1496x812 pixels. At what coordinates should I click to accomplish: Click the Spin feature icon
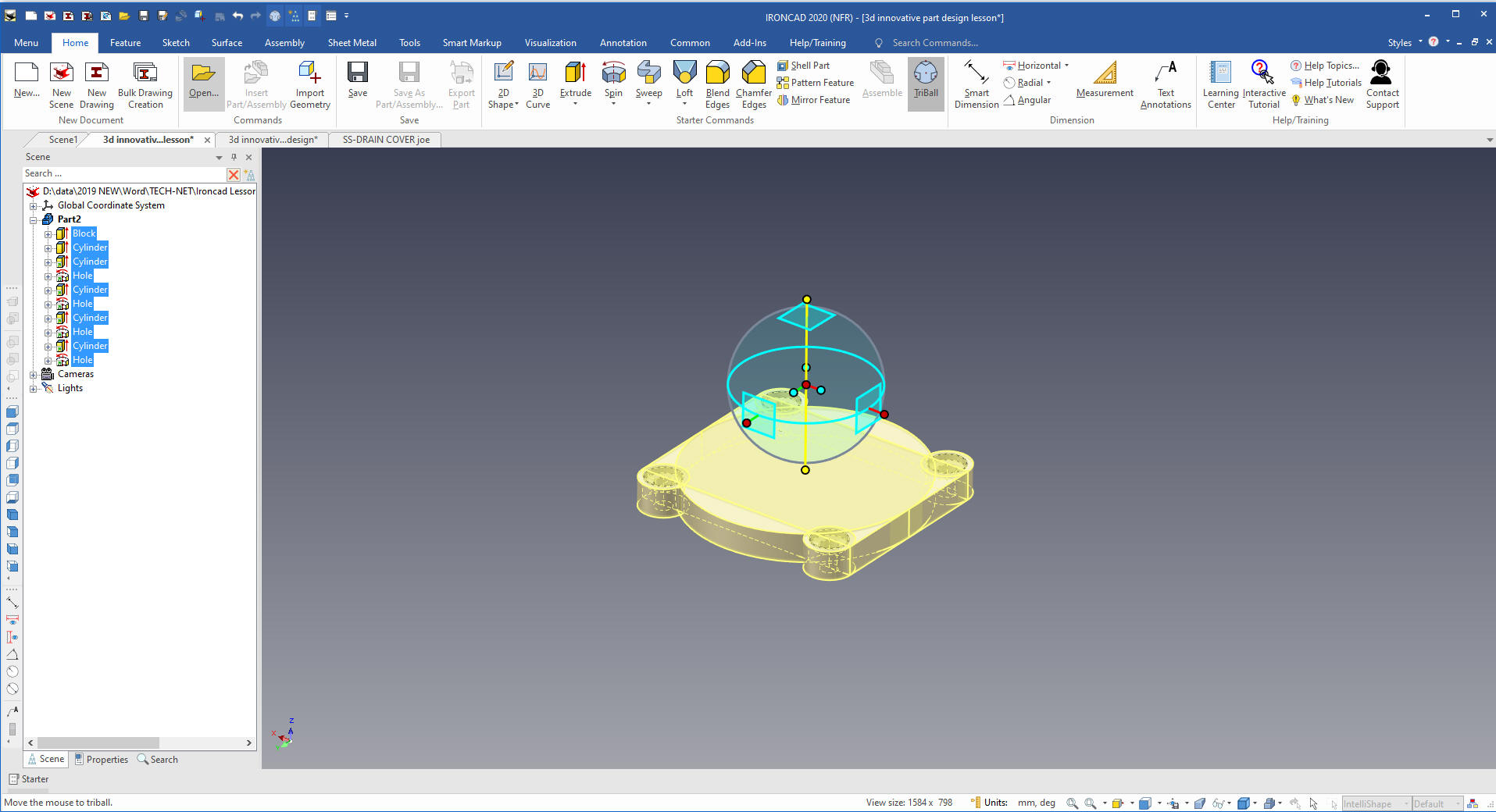pyautogui.click(x=613, y=80)
